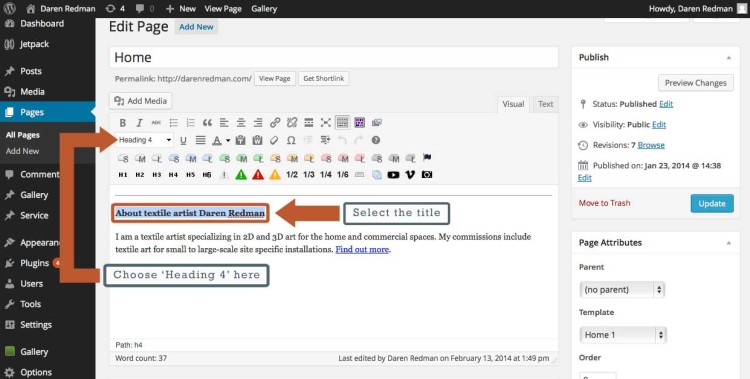Viewport: 750px width, 379px height.
Task: Click the Home page title field
Action: pyautogui.click(x=334, y=57)
